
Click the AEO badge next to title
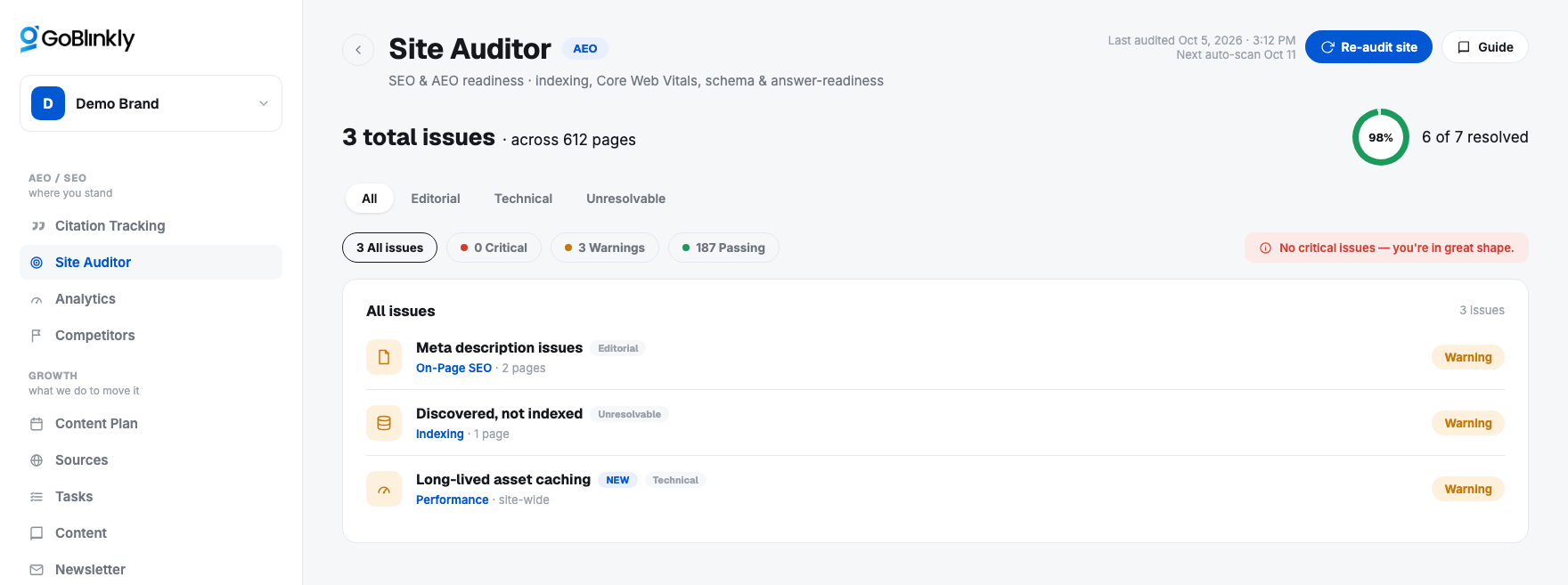click(585, 49)
